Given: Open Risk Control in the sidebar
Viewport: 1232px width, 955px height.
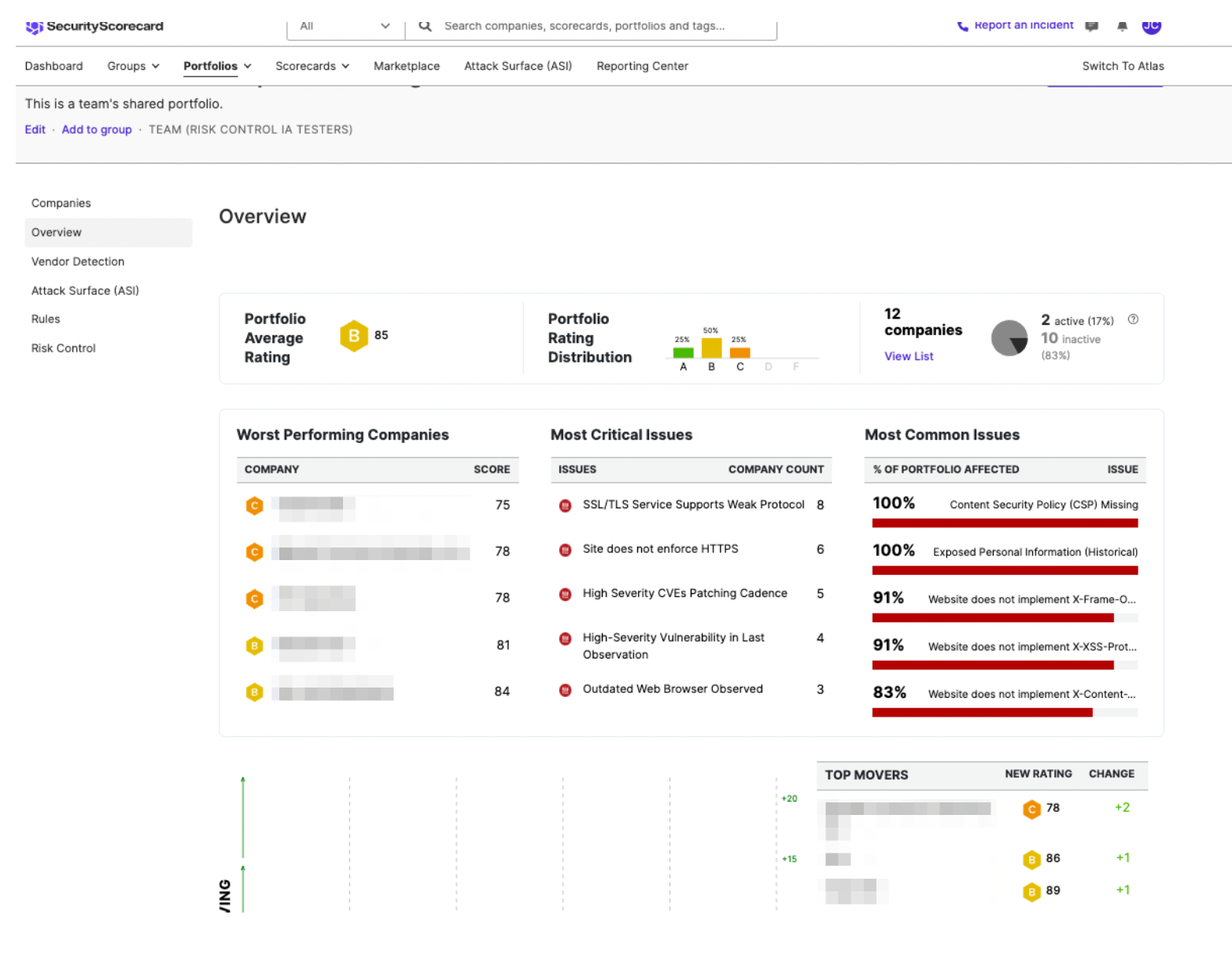Looking at the screenshot, I should click(x=64, y=348).
